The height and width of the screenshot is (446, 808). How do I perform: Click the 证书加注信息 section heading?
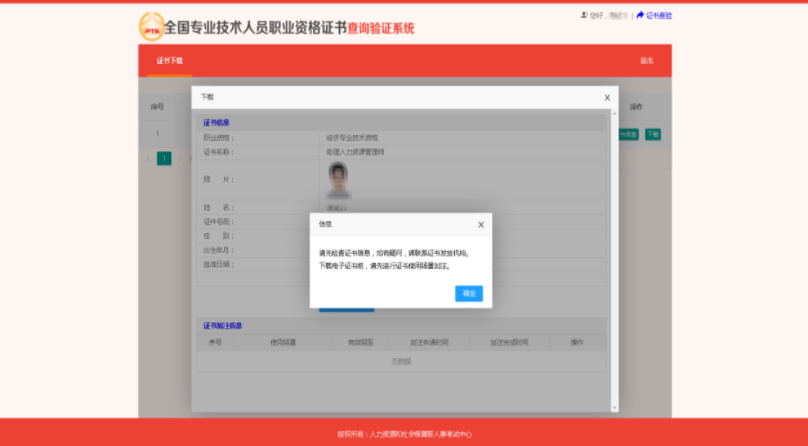coord(223,325)
